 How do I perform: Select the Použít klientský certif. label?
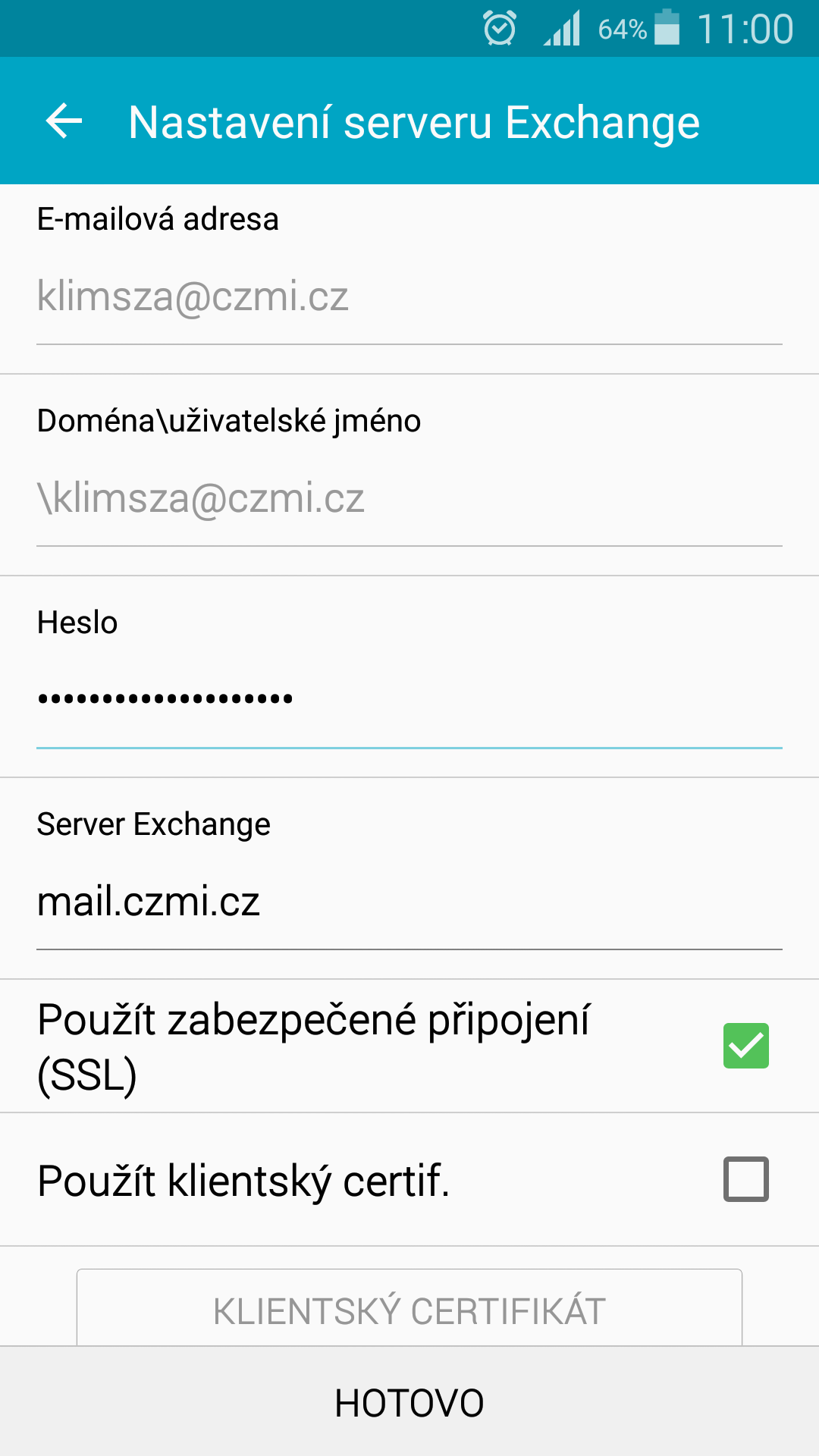click(x=243, y=1181)
